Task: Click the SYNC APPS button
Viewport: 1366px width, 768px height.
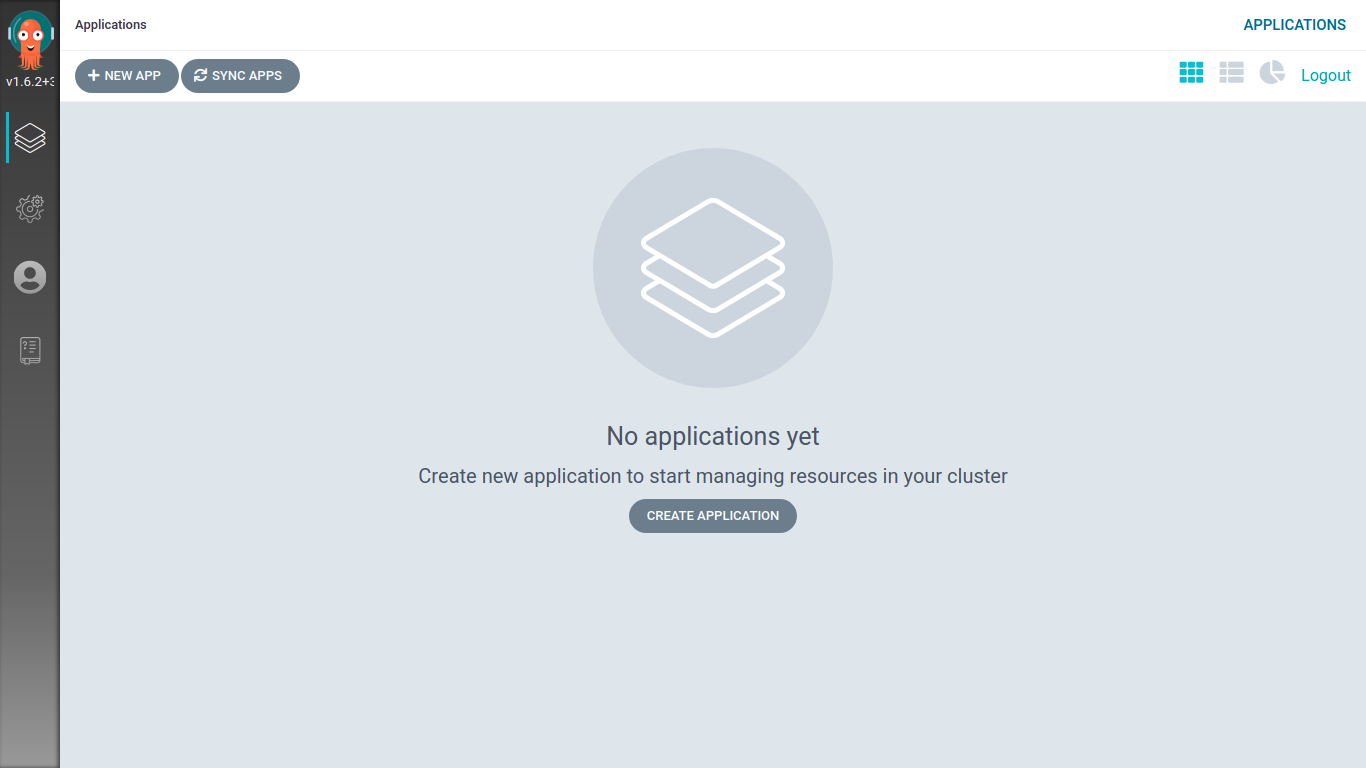Action: tap(240, 76)
